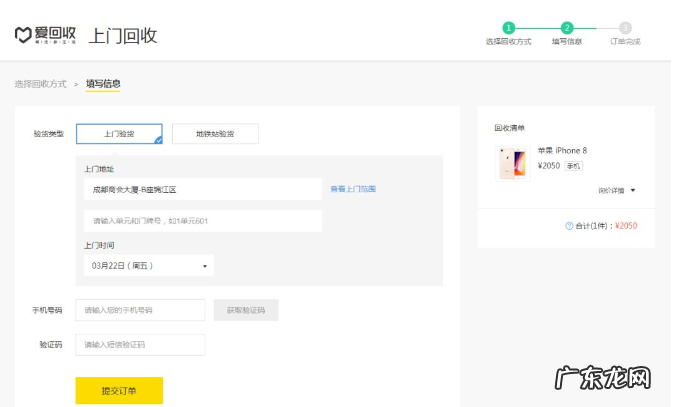
Task: Click the 爱回收 logo
Action: tap(45, 35)
